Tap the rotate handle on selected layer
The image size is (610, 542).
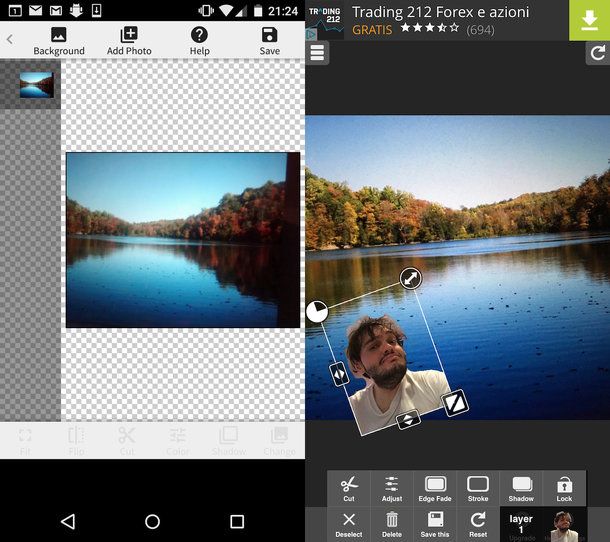317,311
